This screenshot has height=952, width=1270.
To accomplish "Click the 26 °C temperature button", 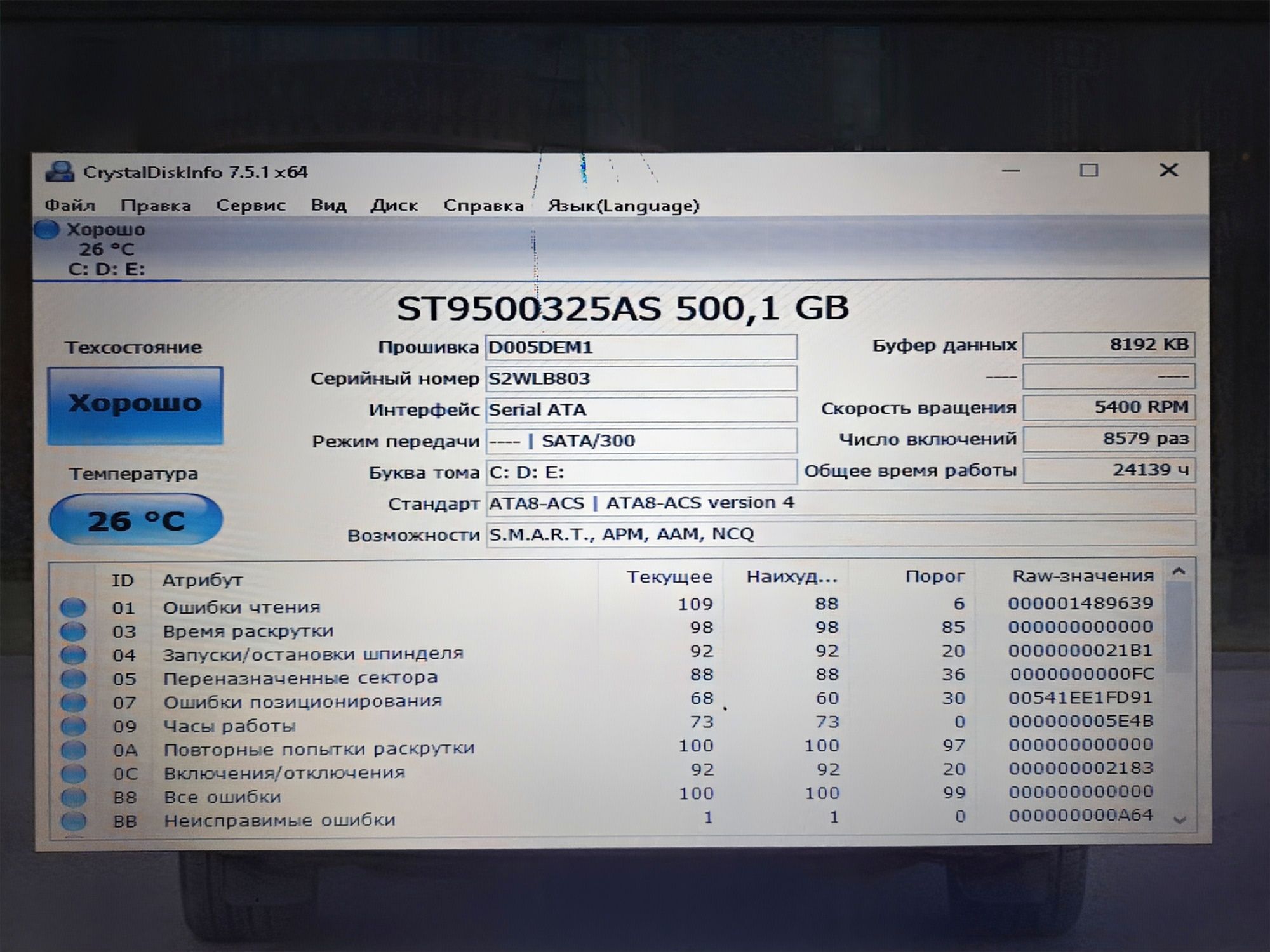I will pyautogui.click(x=136, y=520).
